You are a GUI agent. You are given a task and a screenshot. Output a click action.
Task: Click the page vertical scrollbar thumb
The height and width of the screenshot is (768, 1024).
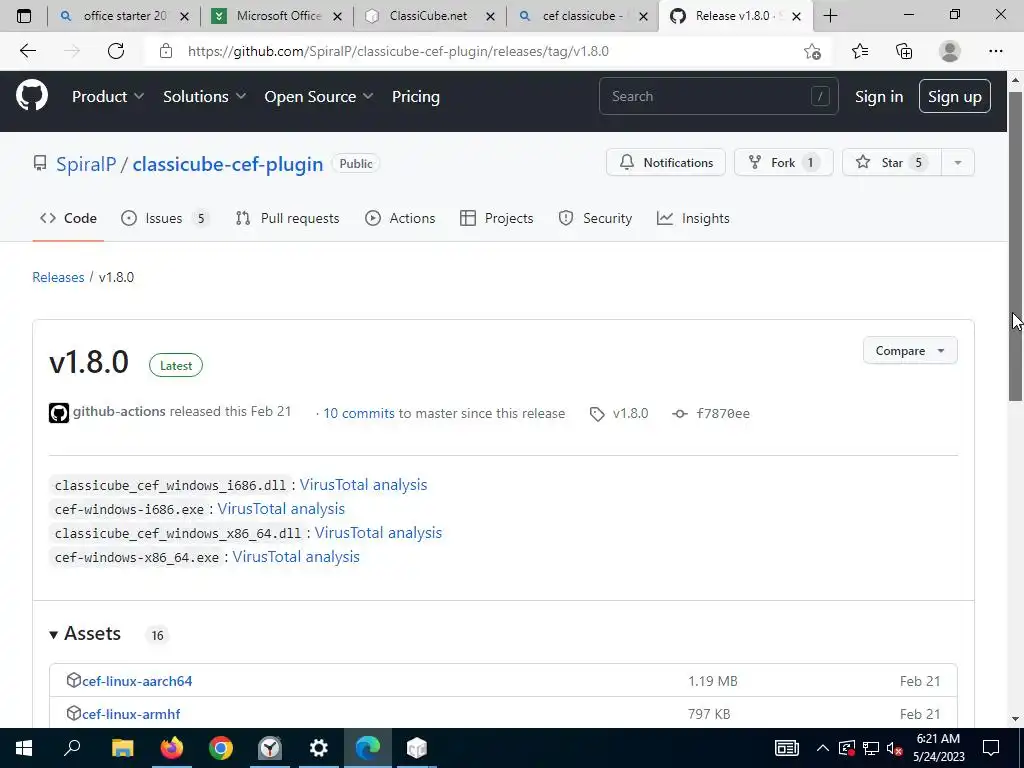pos(1015,246)
